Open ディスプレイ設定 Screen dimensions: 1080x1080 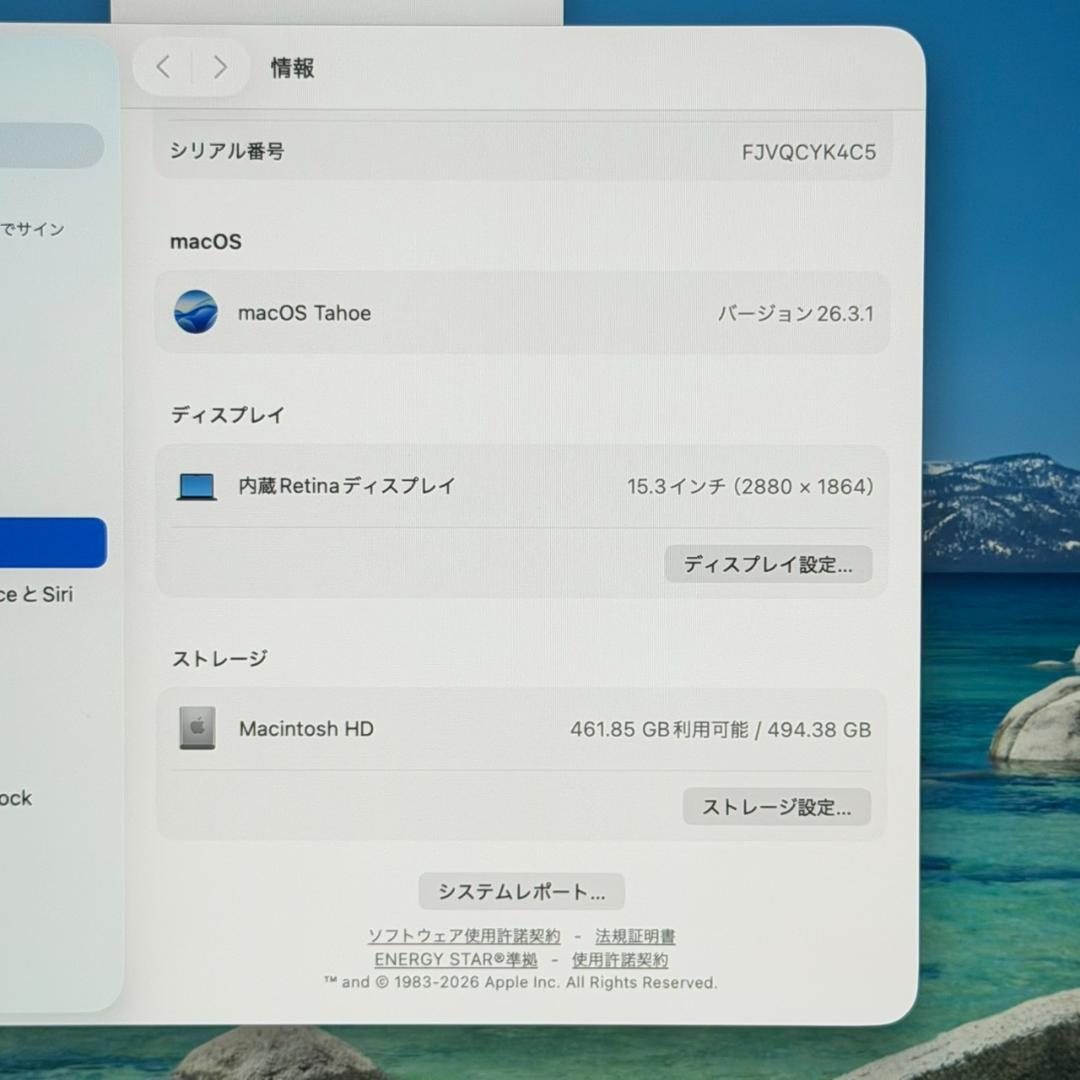coord(768,564)
